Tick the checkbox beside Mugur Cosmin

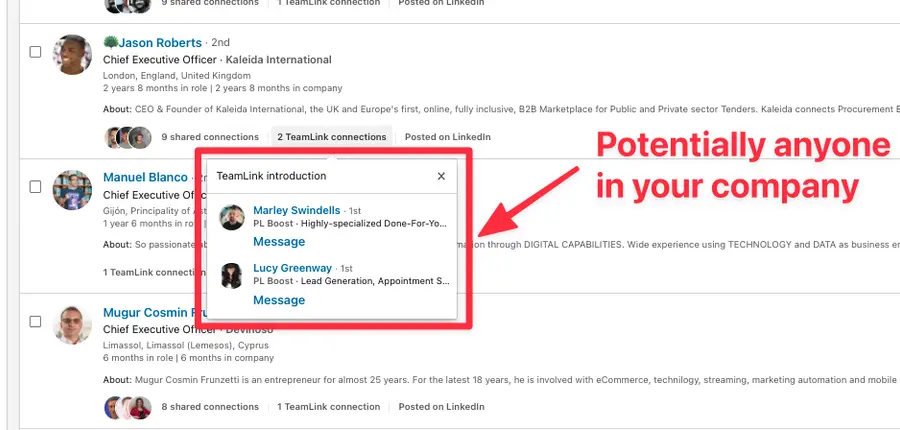click(x=36, y=321)
